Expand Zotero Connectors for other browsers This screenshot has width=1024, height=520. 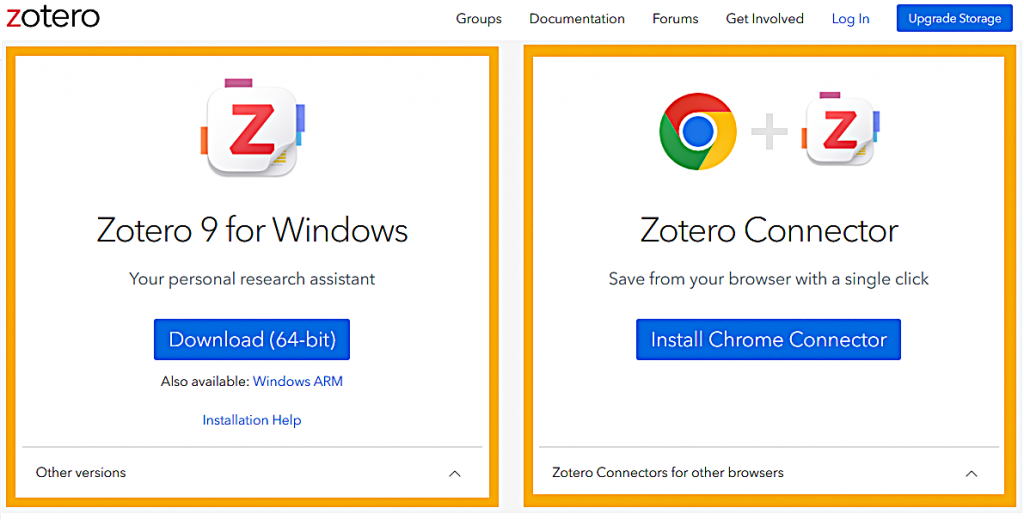[971, 473]
